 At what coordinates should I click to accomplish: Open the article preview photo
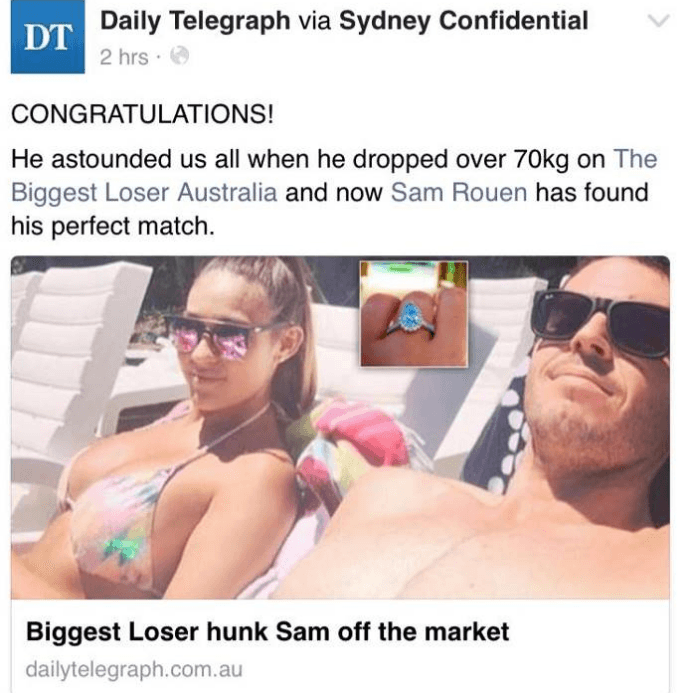coord(340,427)
